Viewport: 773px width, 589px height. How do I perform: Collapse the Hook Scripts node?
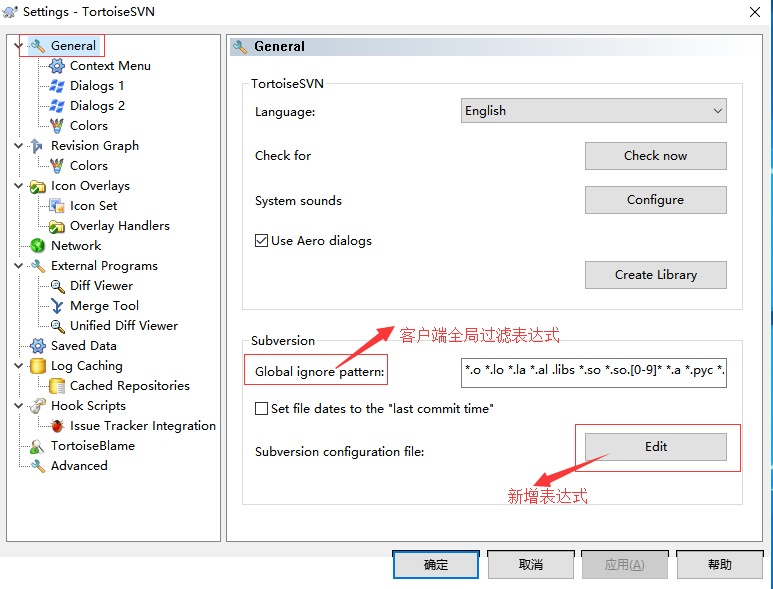[18, 406]
